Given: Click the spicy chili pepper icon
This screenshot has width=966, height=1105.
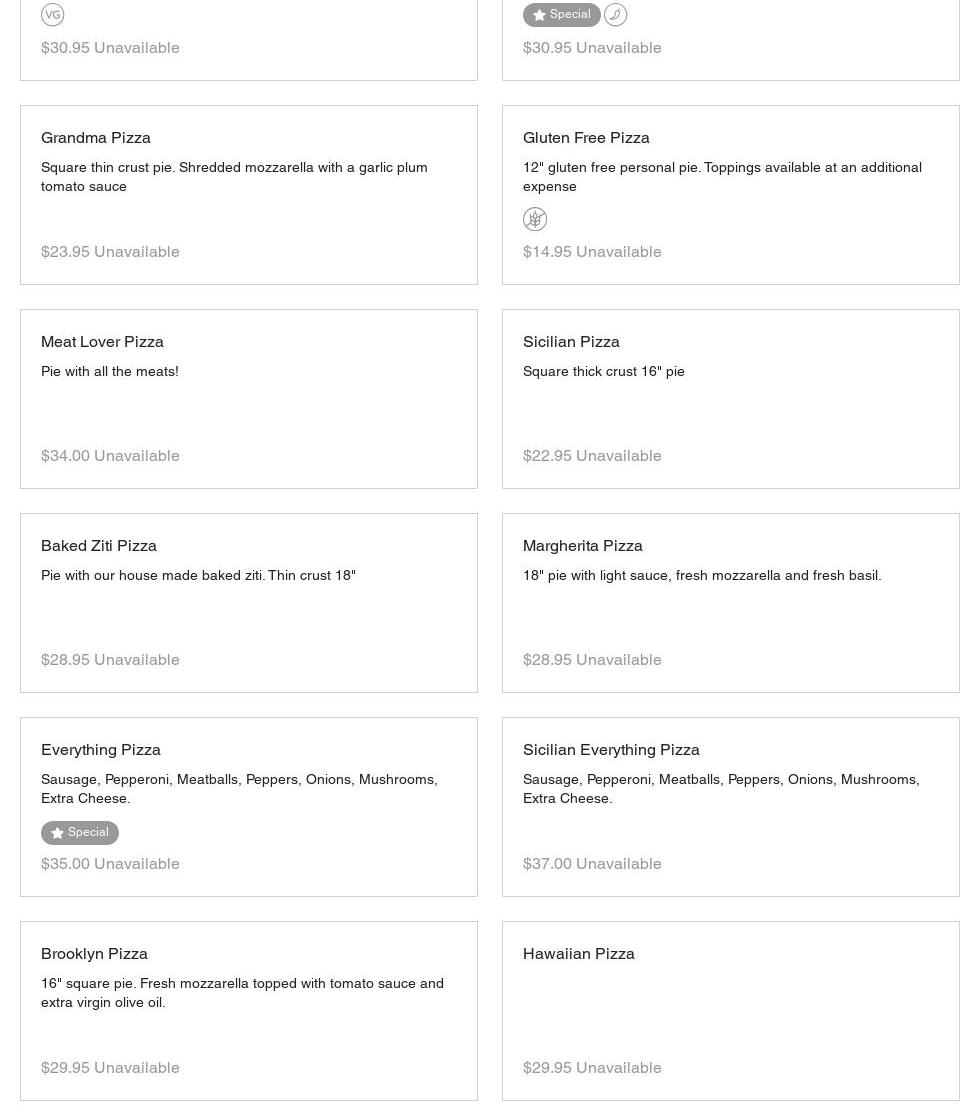Looking at the screenshot, I should pos(615,15).
